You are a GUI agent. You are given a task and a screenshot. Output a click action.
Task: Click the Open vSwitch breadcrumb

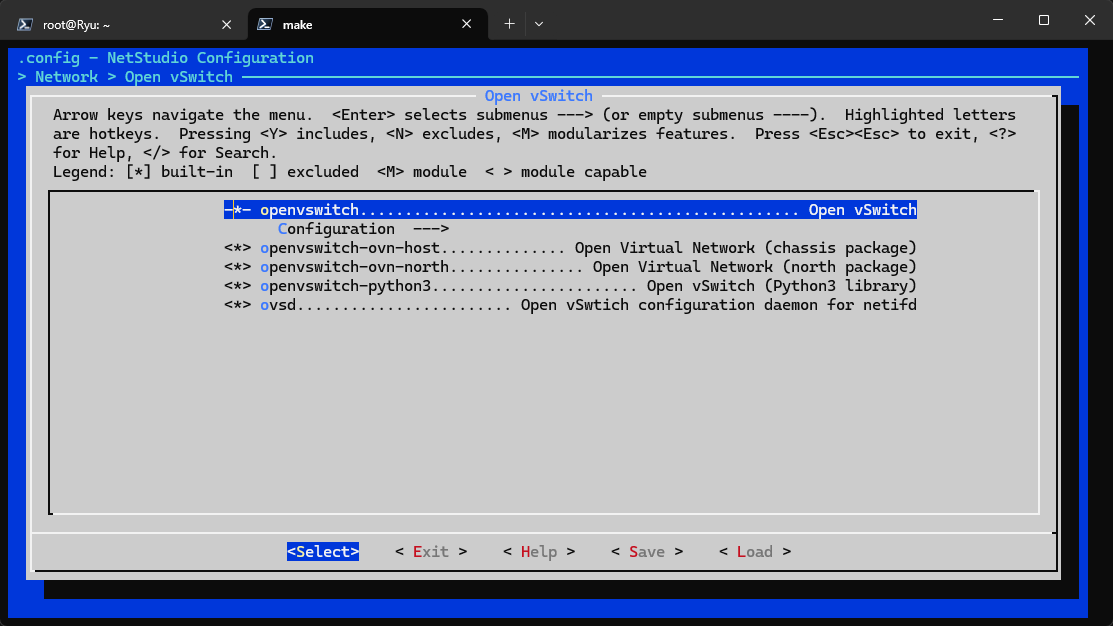(179, 77)
